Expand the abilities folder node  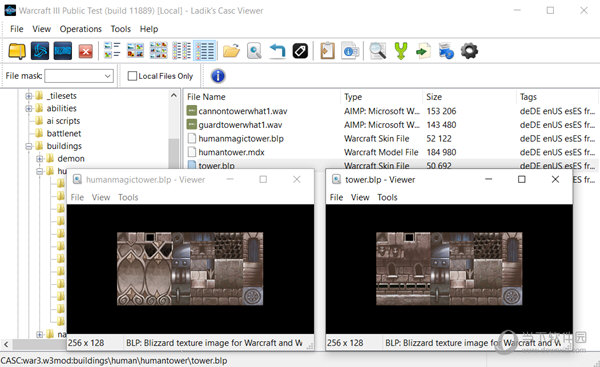click(29, 108)
